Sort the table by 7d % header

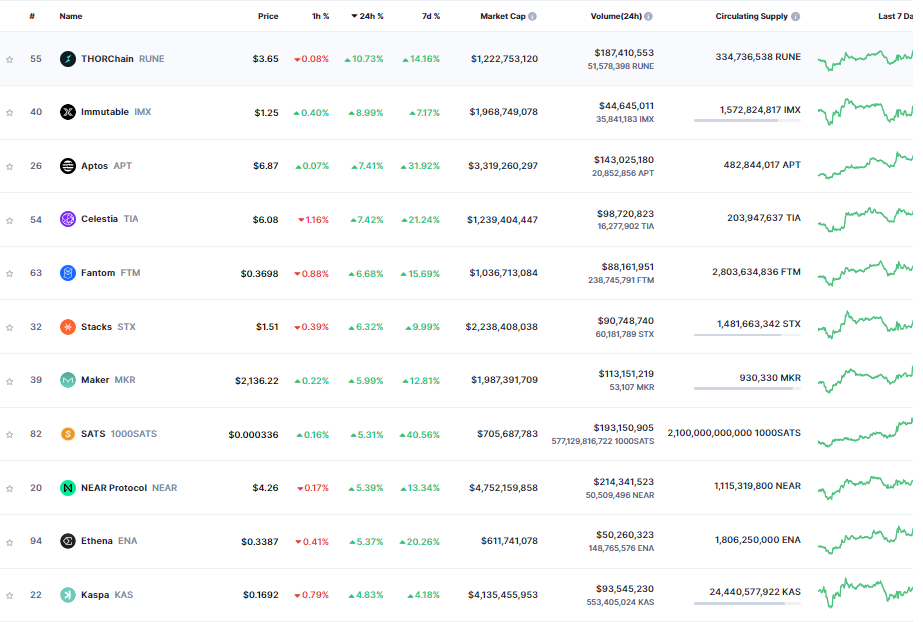[x=431, y=16]
